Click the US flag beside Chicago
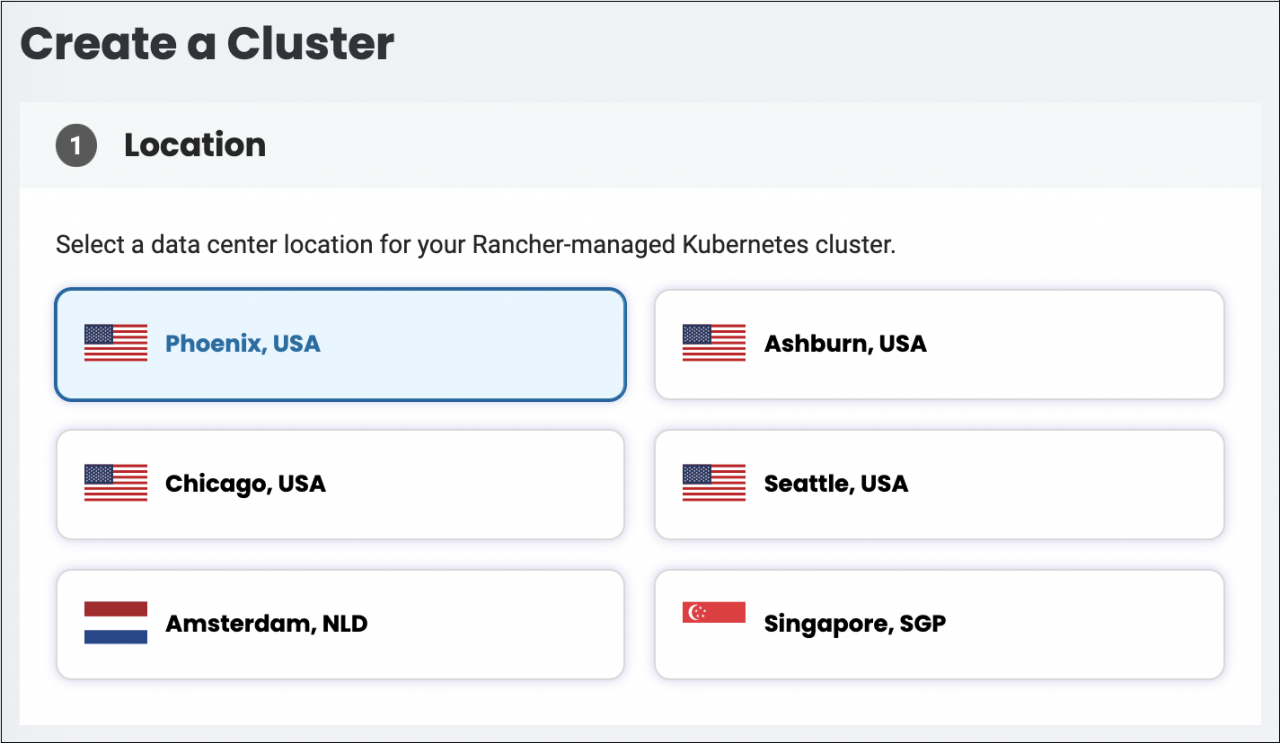 click(116, 483)
